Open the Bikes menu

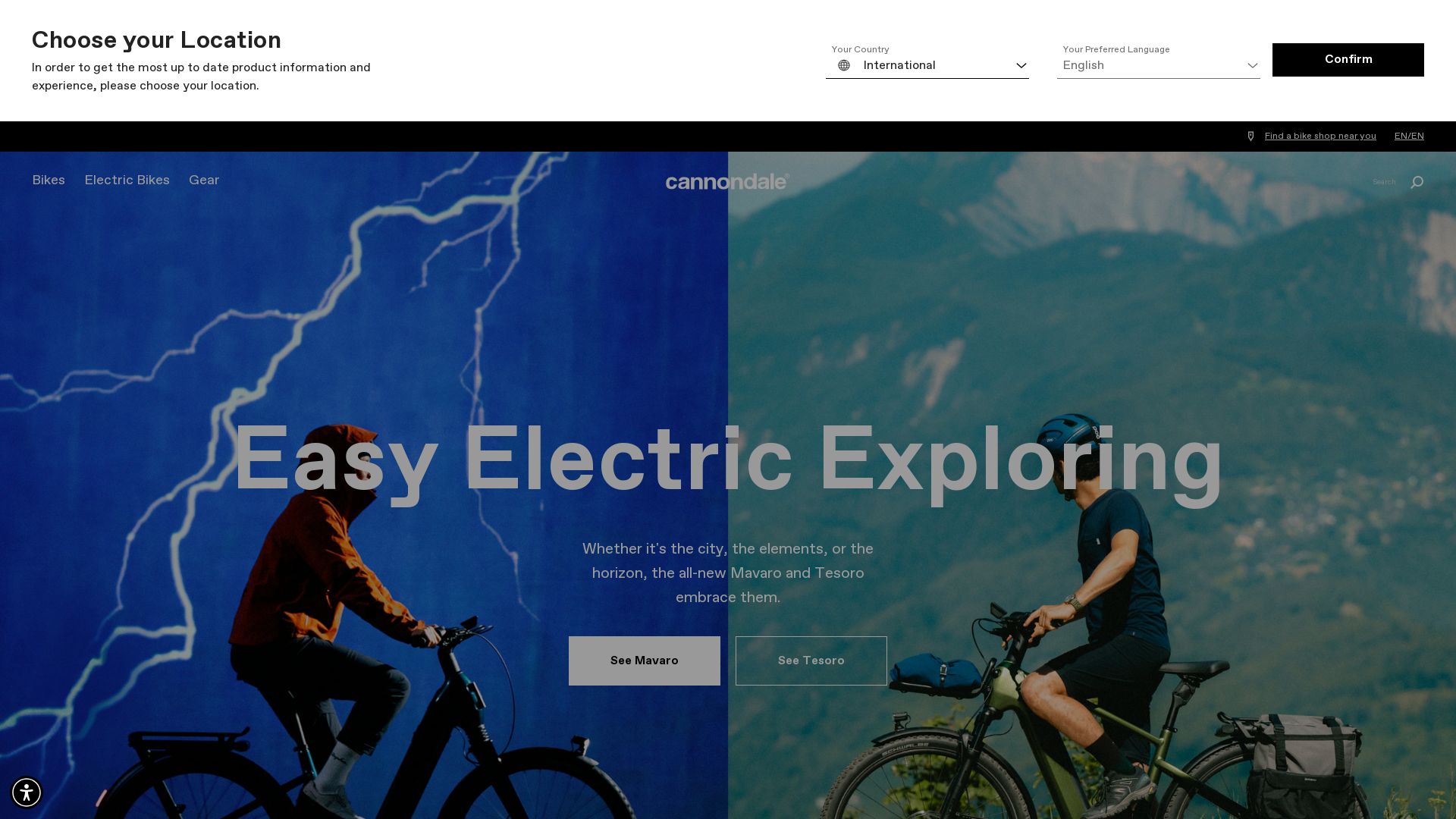pos(49,180)
